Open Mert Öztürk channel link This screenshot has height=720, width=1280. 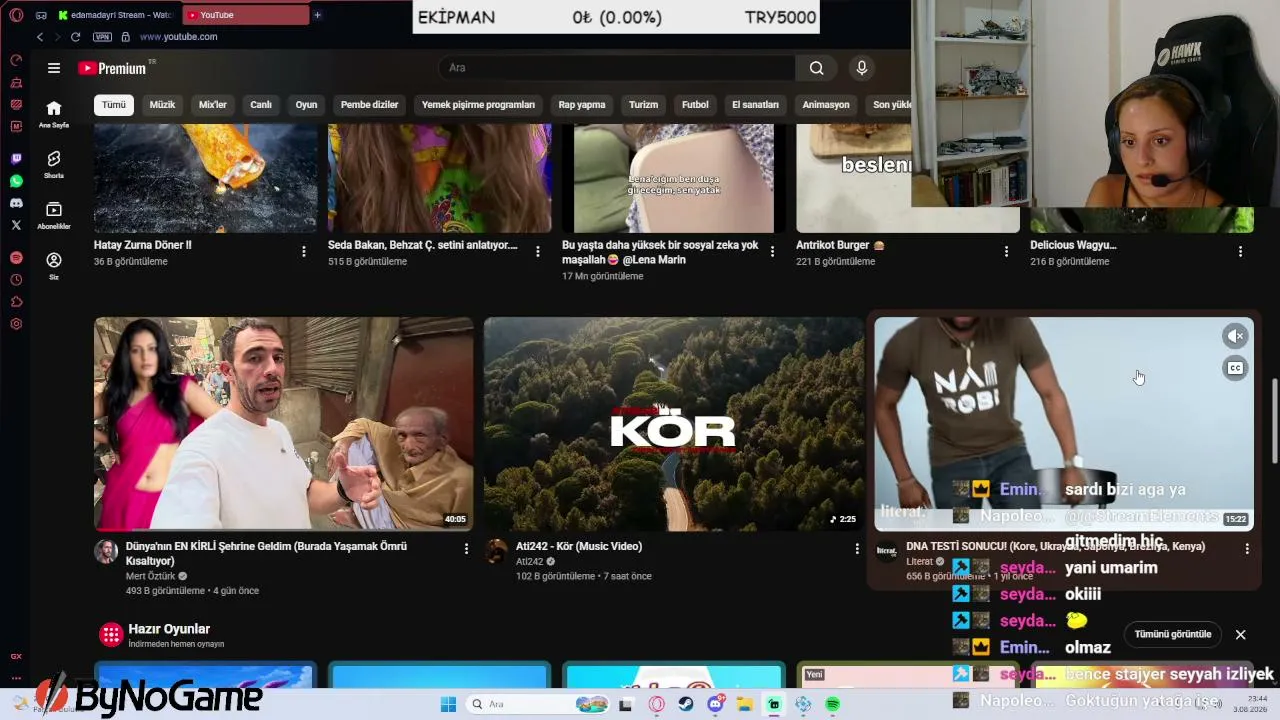click(150, 576)
